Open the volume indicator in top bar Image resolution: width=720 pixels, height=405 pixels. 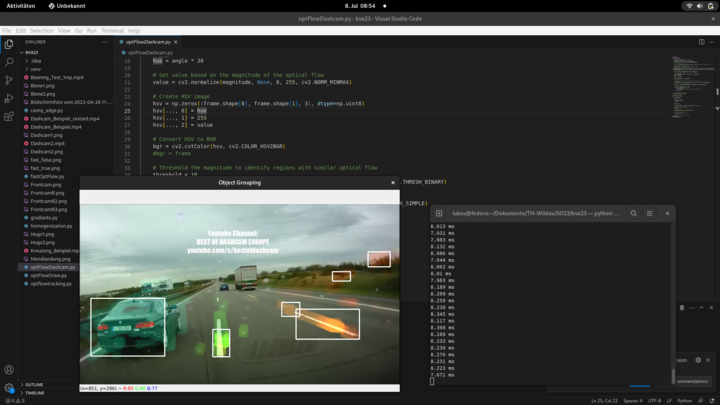pyautogui.click(x=700, y=6)
